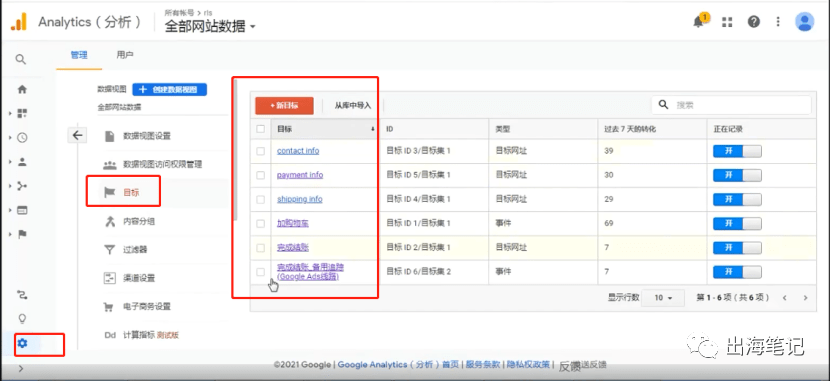Open the payment info goal link
Viewport: 831px width, 382px height.
pyautogui.click(x=300, y=175)
